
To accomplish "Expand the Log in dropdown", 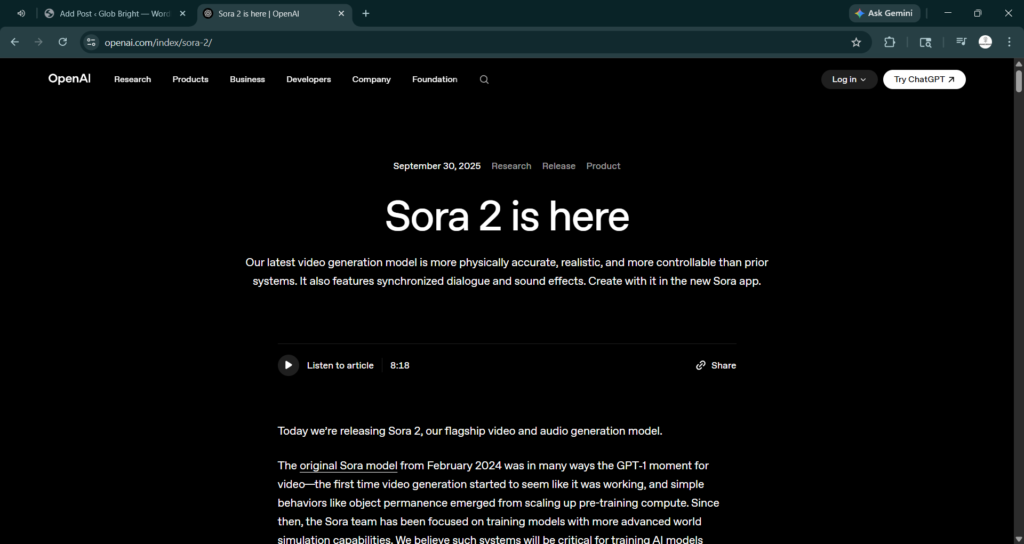I will click(x=849, y=80).
